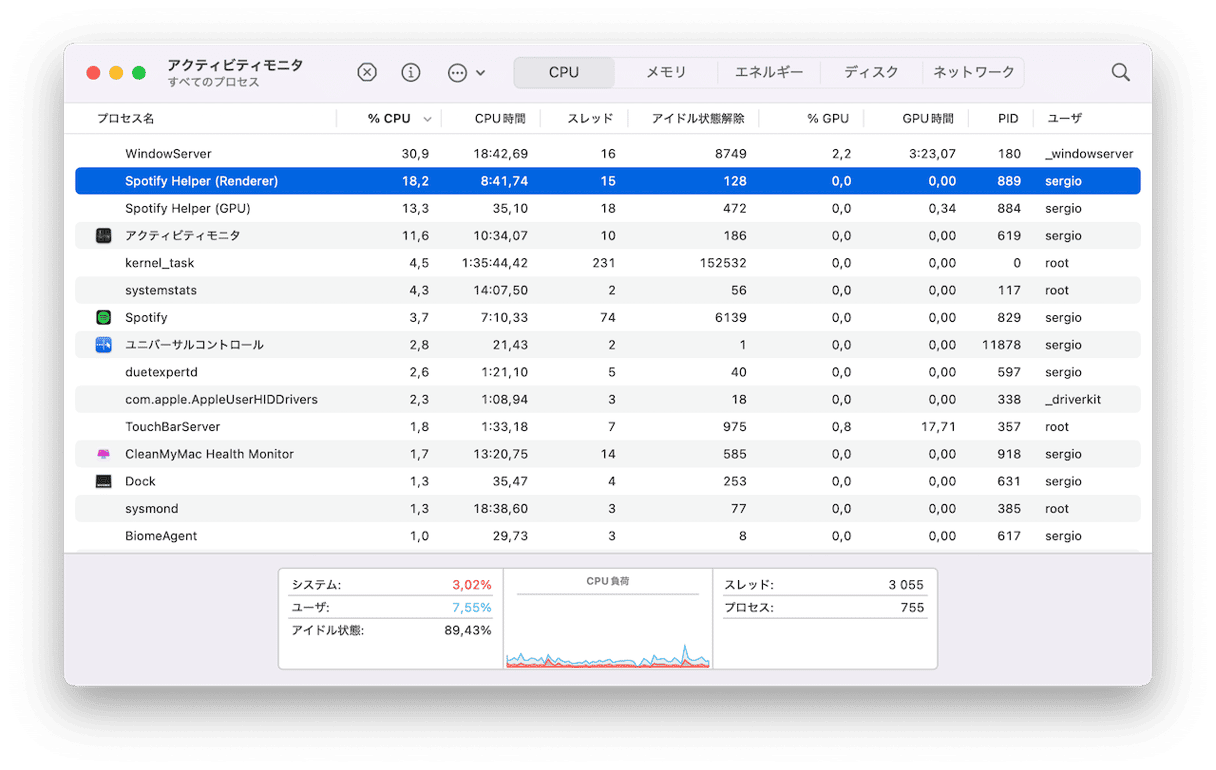Sort by the スレッド column header

coord(590,118)
